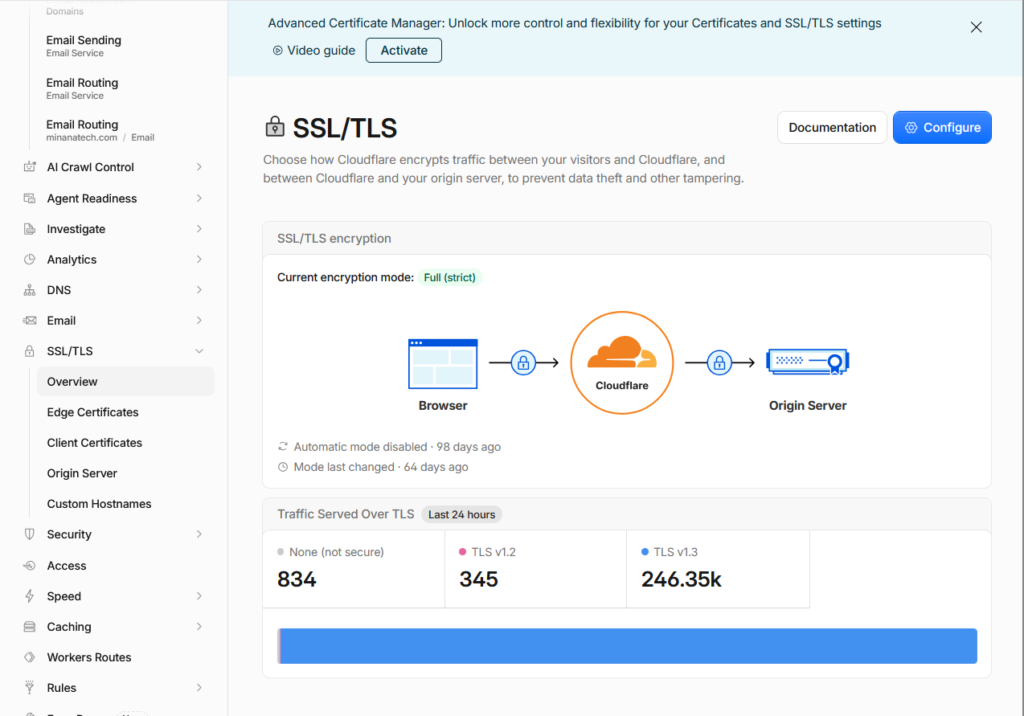Click the DNS network icon
The width and height of the screenshot is (1024, 716).
pos(29,290)
